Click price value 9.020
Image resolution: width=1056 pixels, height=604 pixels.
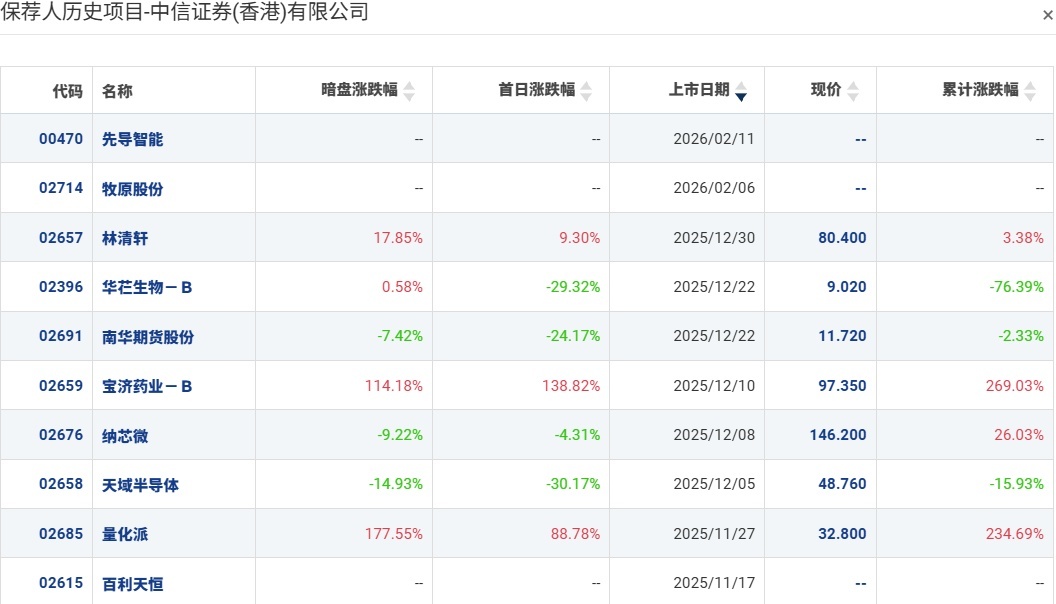(847, 287)
